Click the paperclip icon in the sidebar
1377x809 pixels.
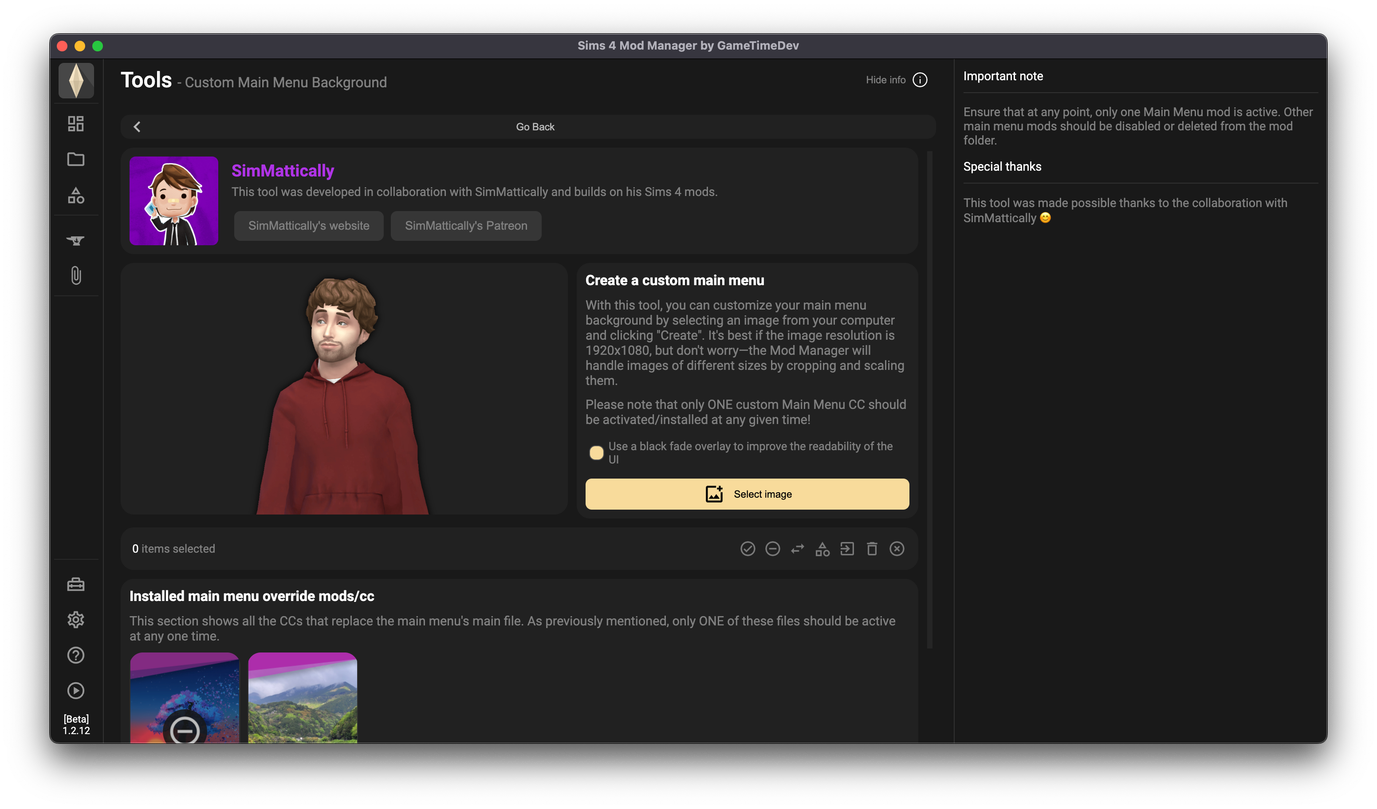76,275
